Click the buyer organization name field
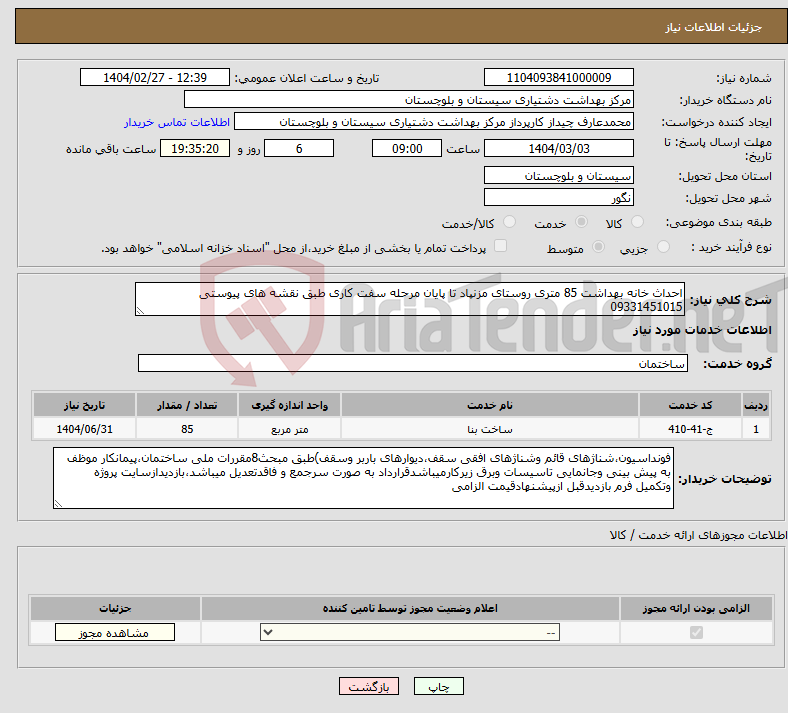Viewport: 788px width, 713px height. tap(409, 99)
